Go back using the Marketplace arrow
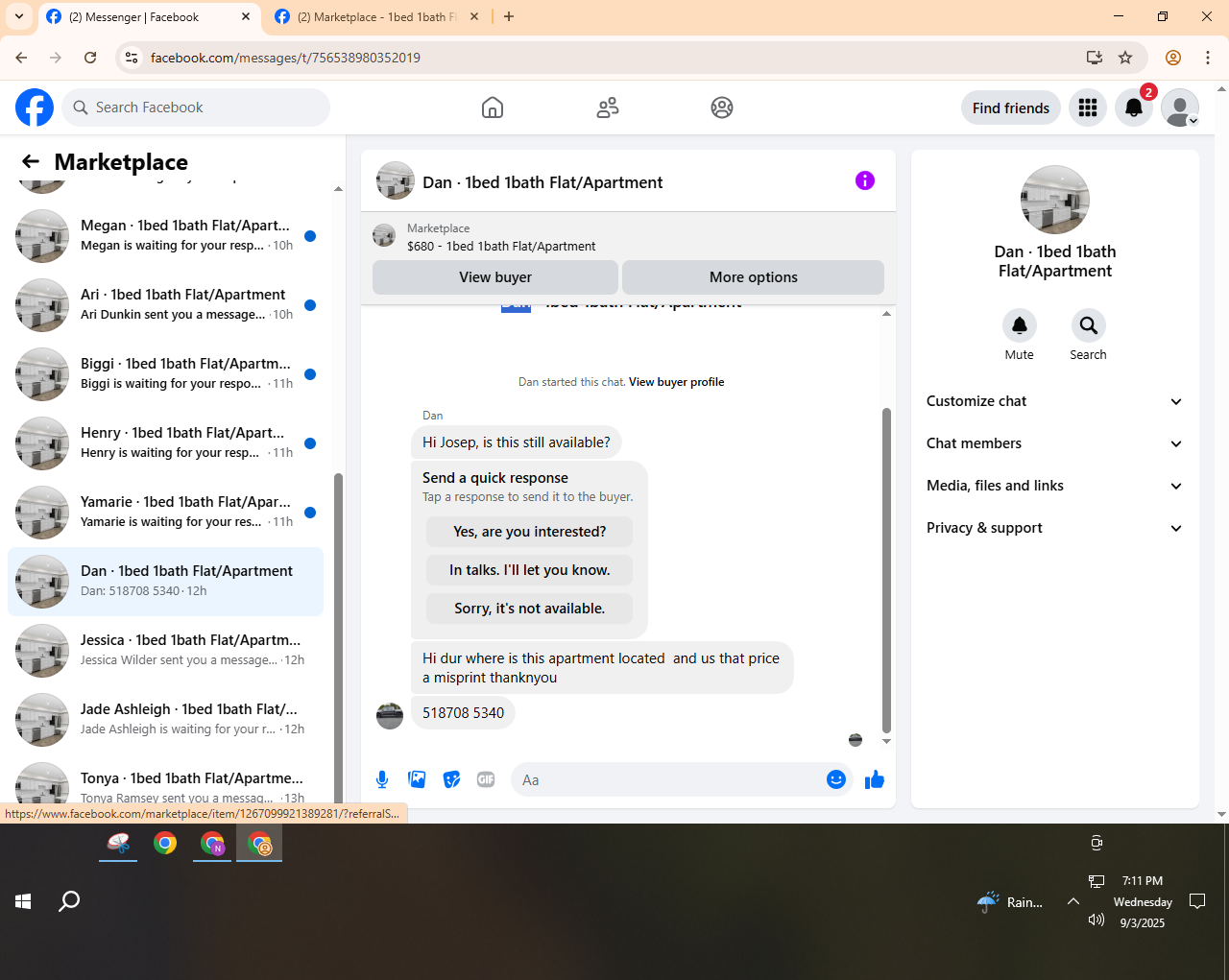Screen dimensions: 1229x980 (x=31, y=161)
